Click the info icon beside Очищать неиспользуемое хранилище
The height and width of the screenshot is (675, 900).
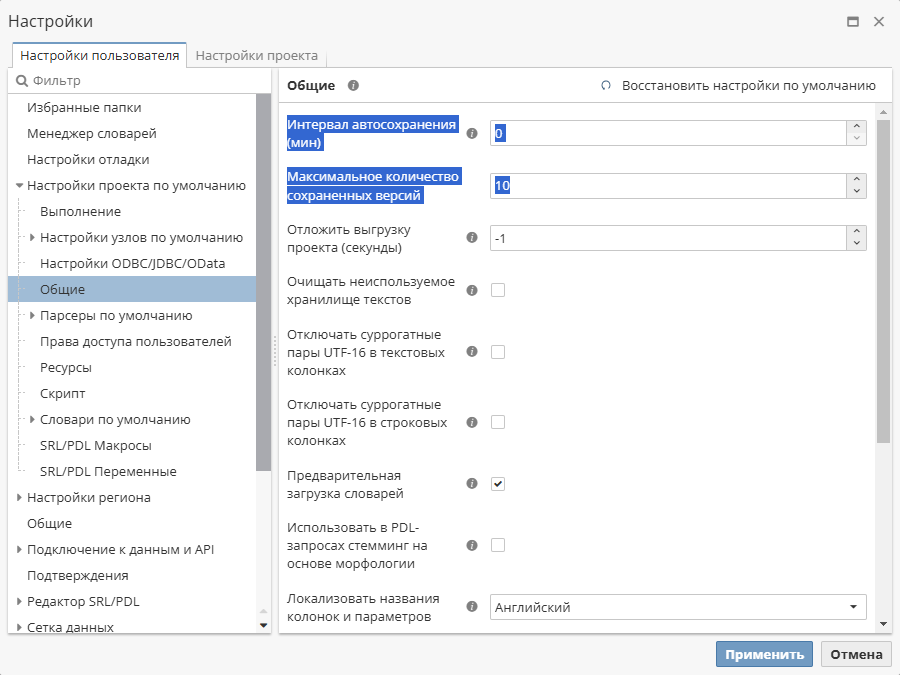click(x=471, y=290)
